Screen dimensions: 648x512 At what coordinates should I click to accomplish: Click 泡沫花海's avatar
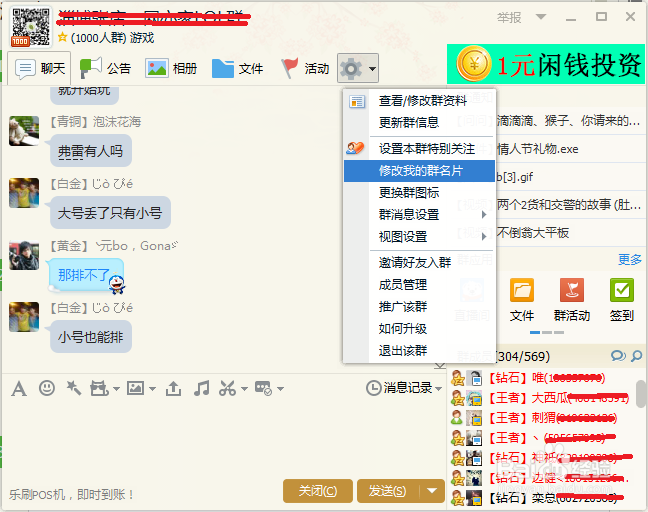24,131
